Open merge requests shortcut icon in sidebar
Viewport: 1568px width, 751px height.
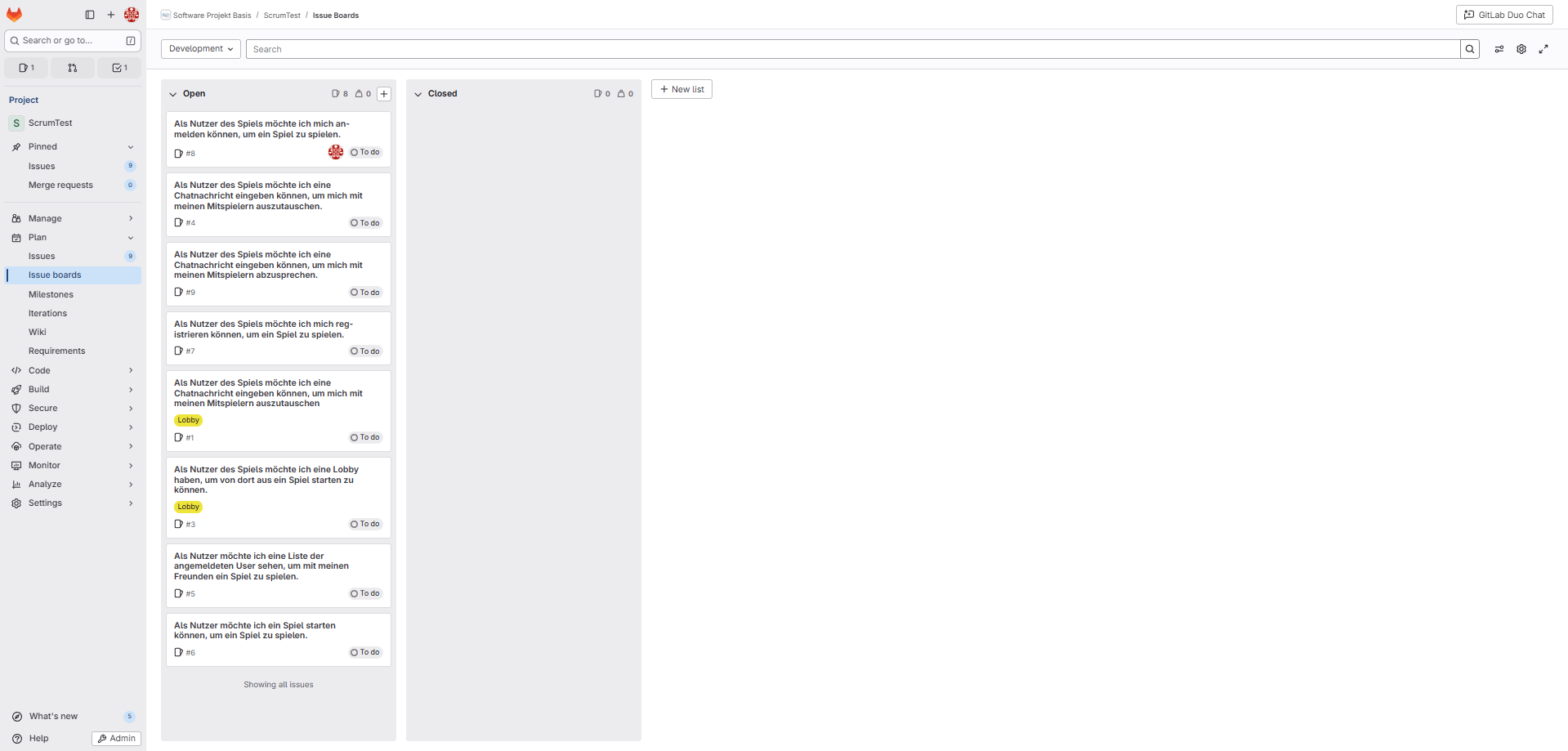[73, 68]
